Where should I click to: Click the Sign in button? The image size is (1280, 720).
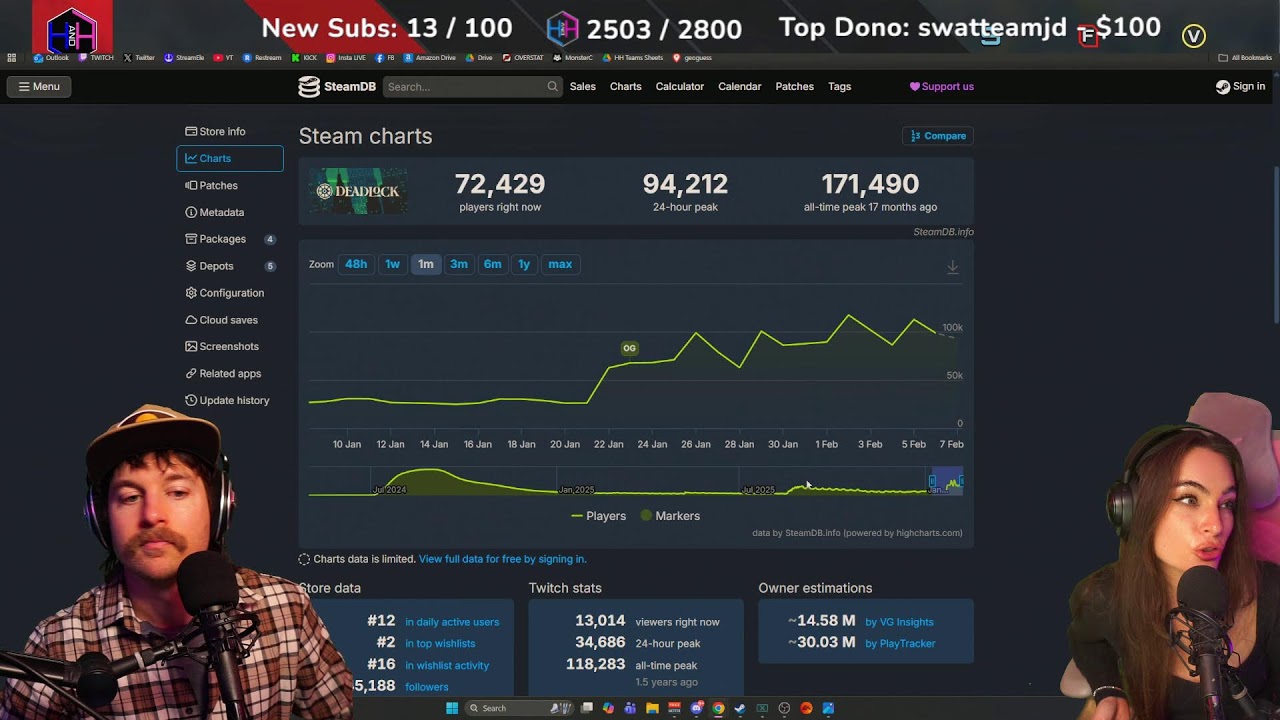[1241, 87]
